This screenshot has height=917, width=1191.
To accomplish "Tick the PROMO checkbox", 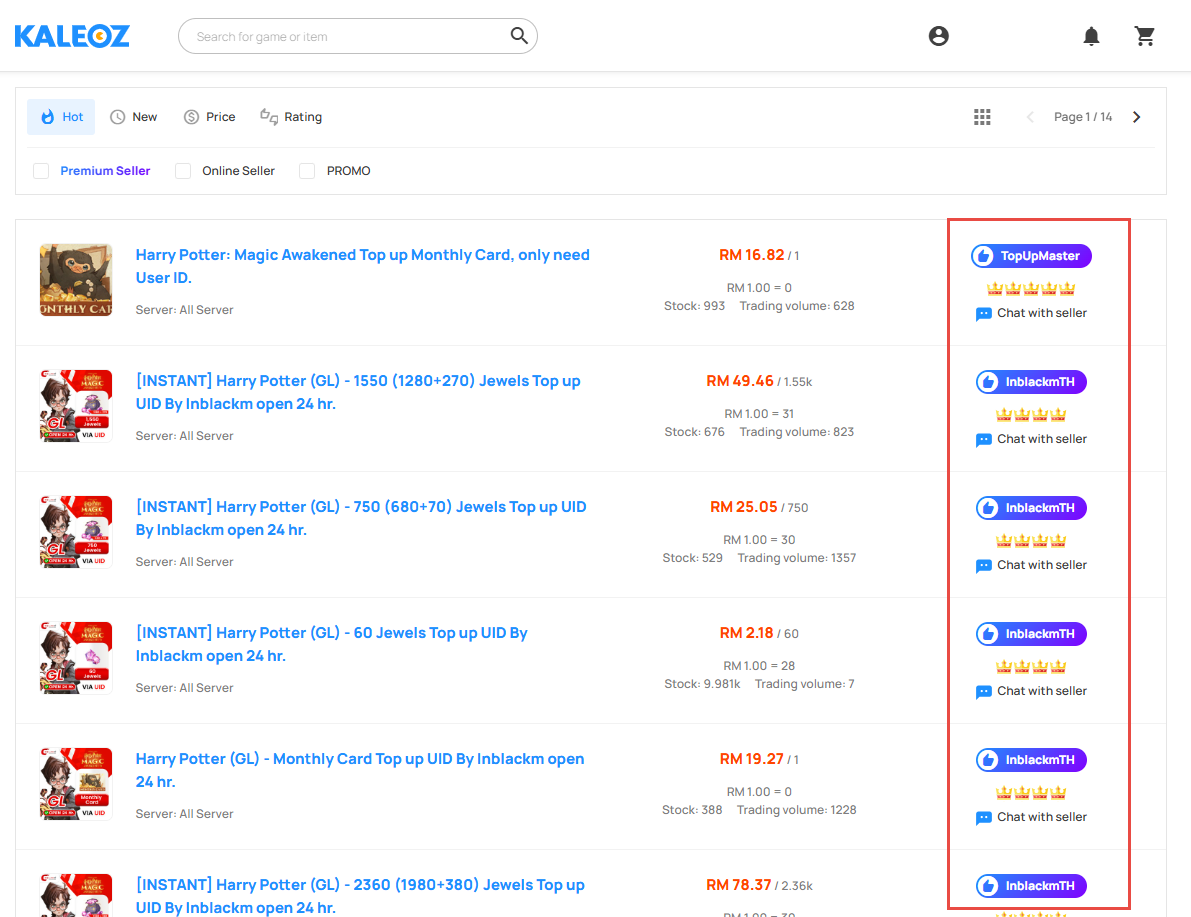I will pyautogui.click(x=307, y=171).
